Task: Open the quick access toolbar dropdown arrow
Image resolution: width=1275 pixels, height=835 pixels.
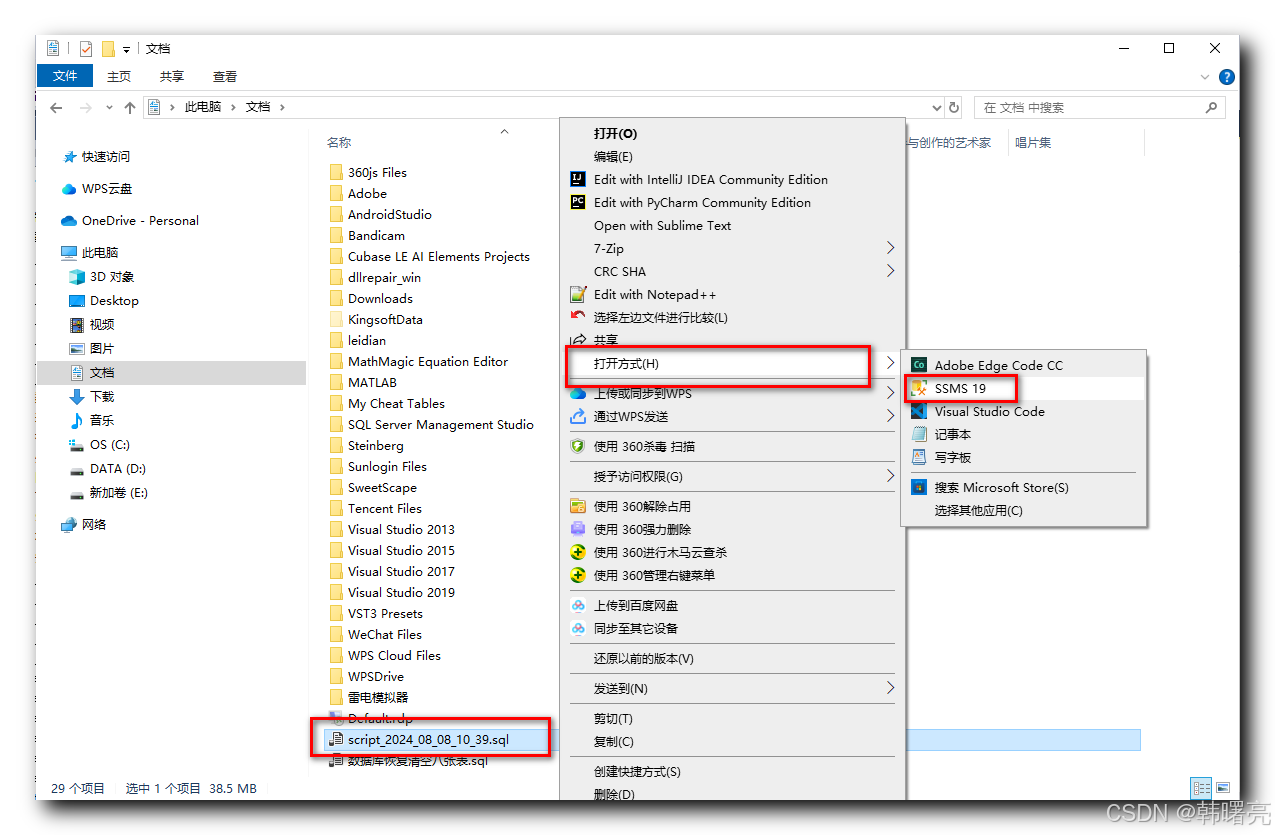Action: [x=127, y=49]
